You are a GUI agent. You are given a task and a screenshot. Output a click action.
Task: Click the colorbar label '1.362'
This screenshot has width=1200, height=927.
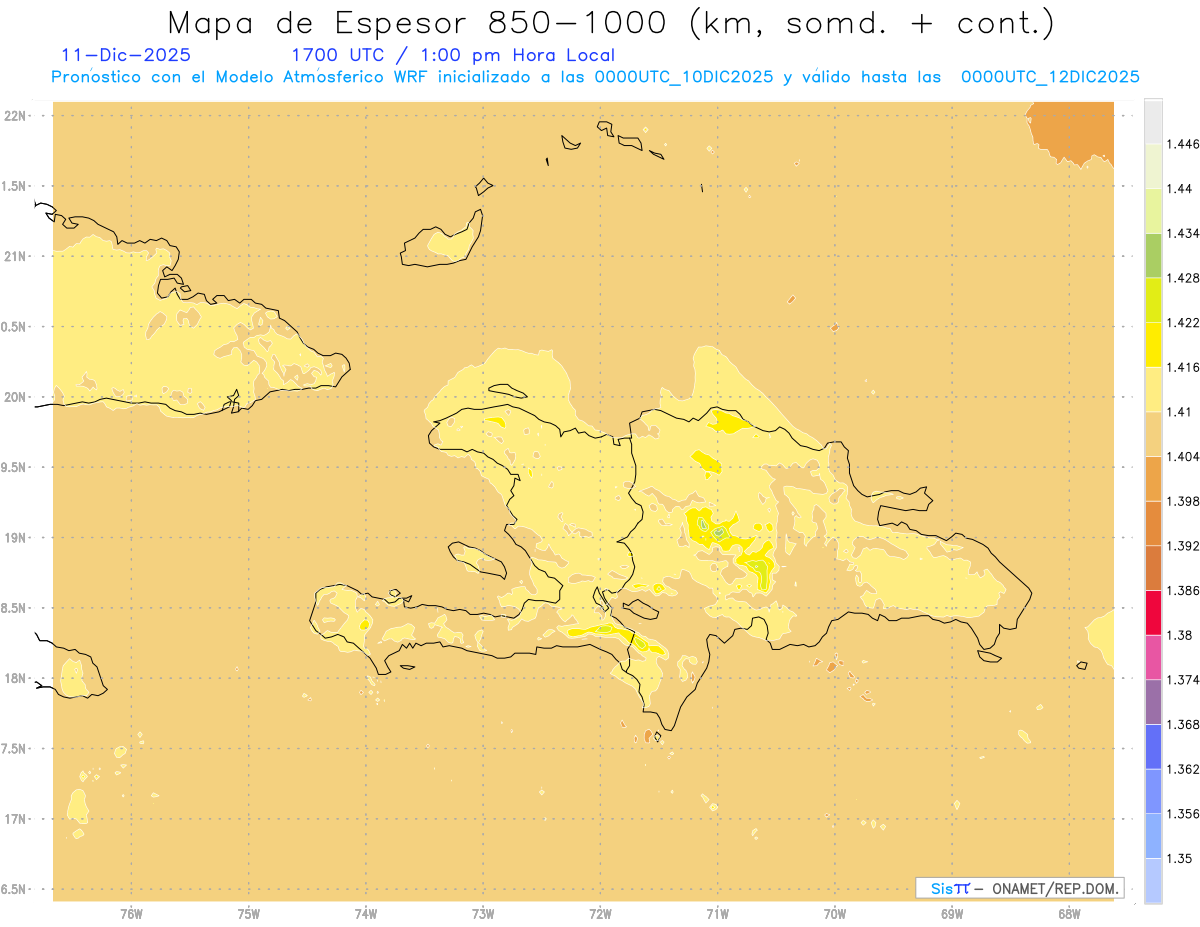[x=1183, y=769]
